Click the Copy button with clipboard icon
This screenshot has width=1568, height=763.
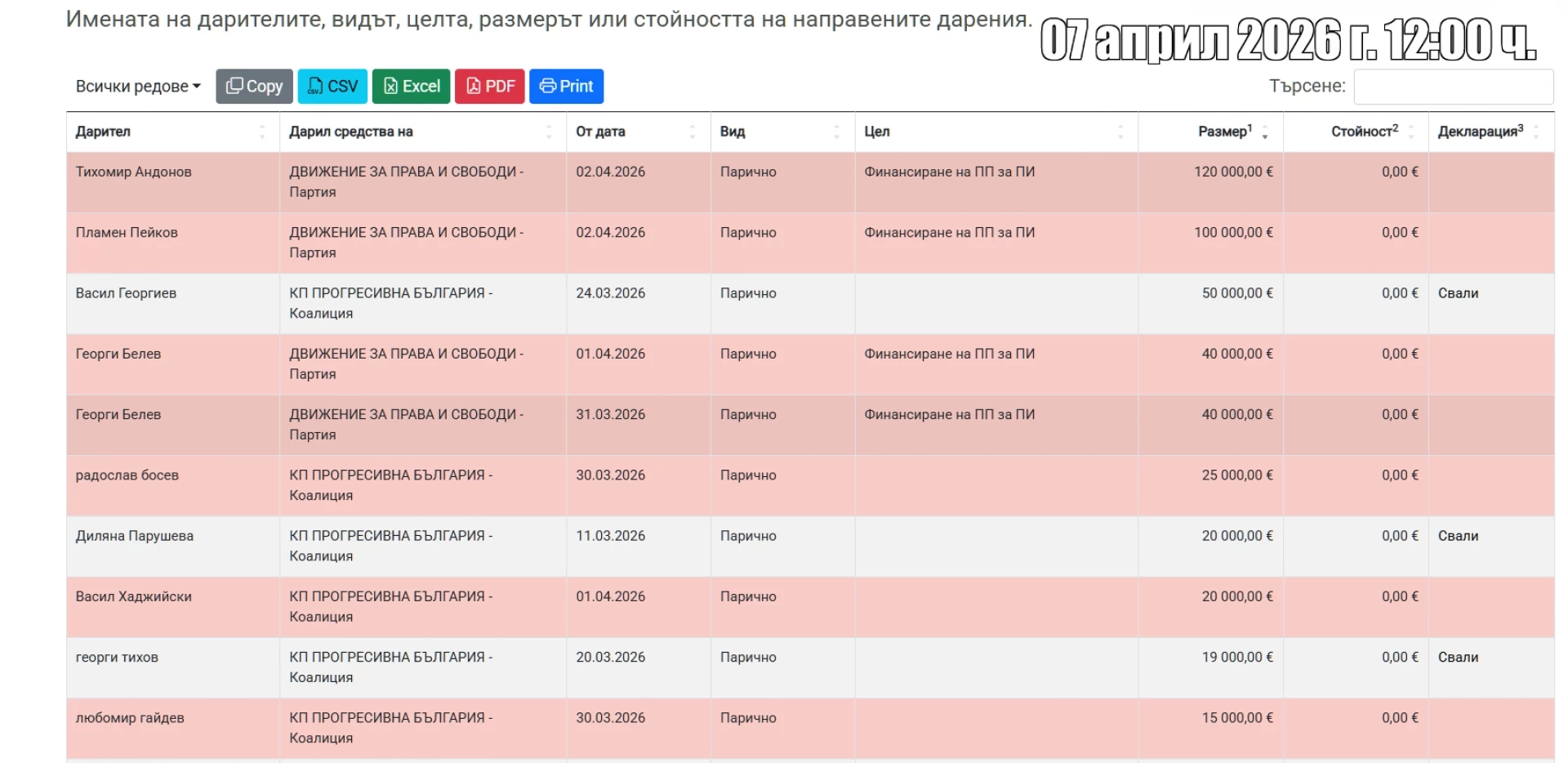point(254,87)
